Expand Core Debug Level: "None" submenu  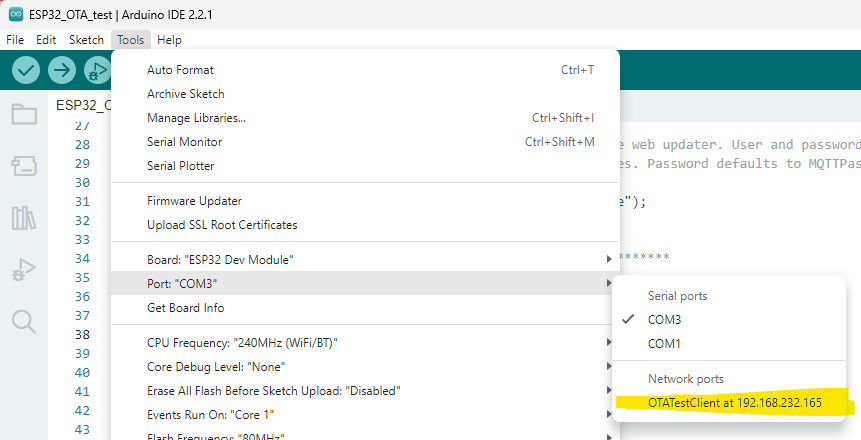pyautogui.click(x=365, y=367)
